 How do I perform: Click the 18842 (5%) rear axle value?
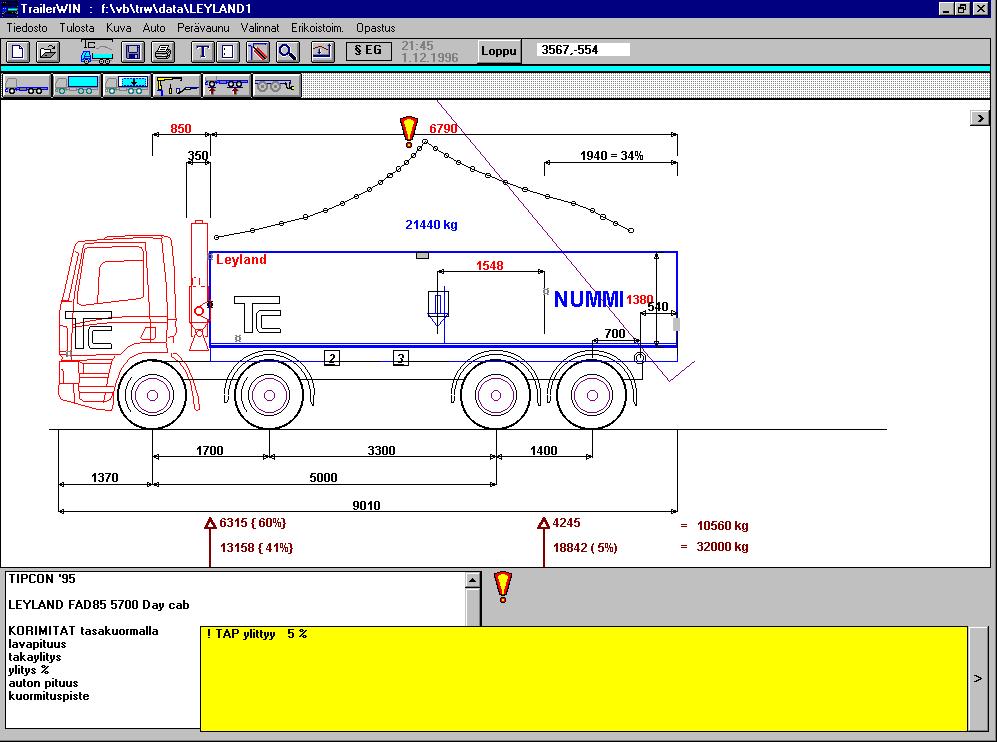tap(585, 547)
